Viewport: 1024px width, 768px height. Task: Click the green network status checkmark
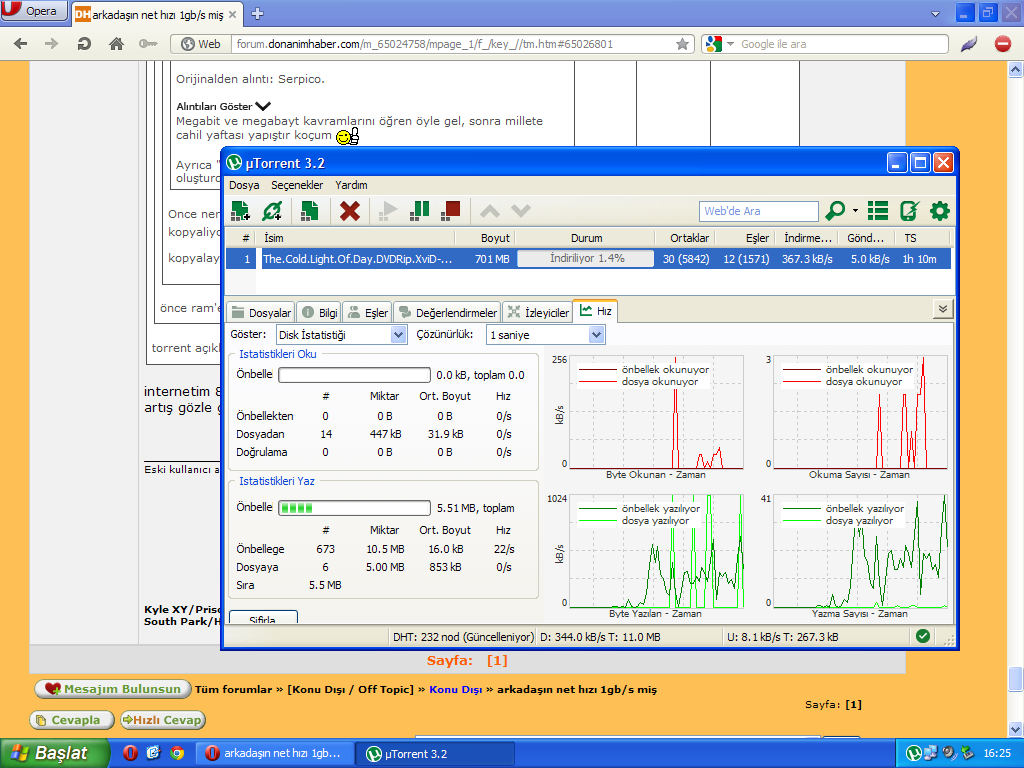pyautogui.click(x=923, y=636)
